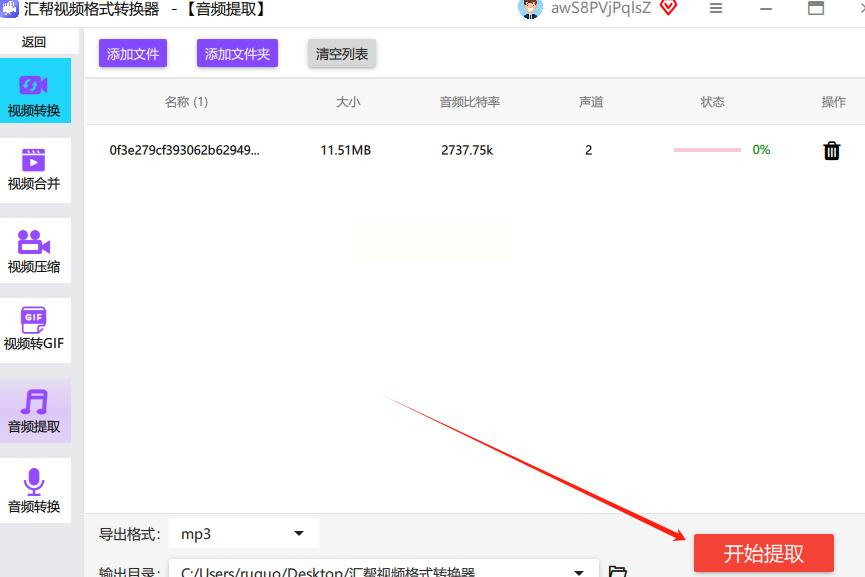Viewport: 865px width, 577px height.
Task: Delete the 0f3e279cf393062b62949 file row
Action: click(x=831, y=150)
